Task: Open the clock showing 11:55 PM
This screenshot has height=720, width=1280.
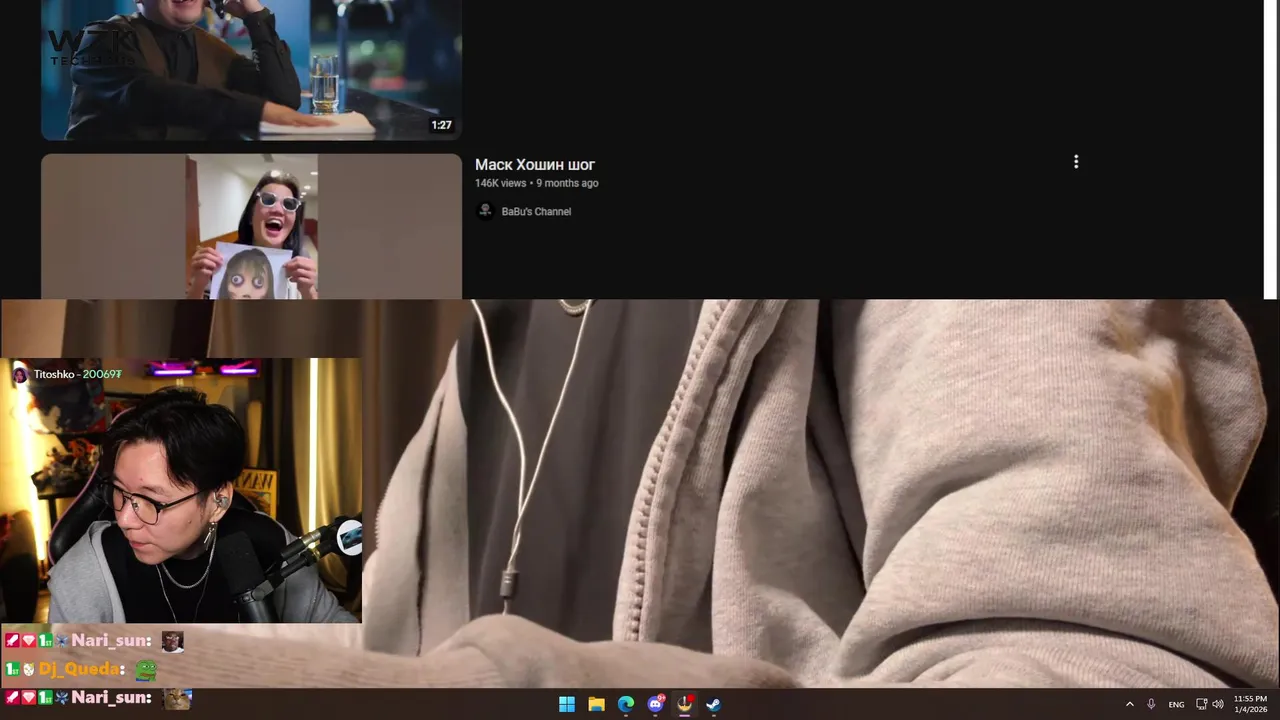Action: coord(1250,704)
